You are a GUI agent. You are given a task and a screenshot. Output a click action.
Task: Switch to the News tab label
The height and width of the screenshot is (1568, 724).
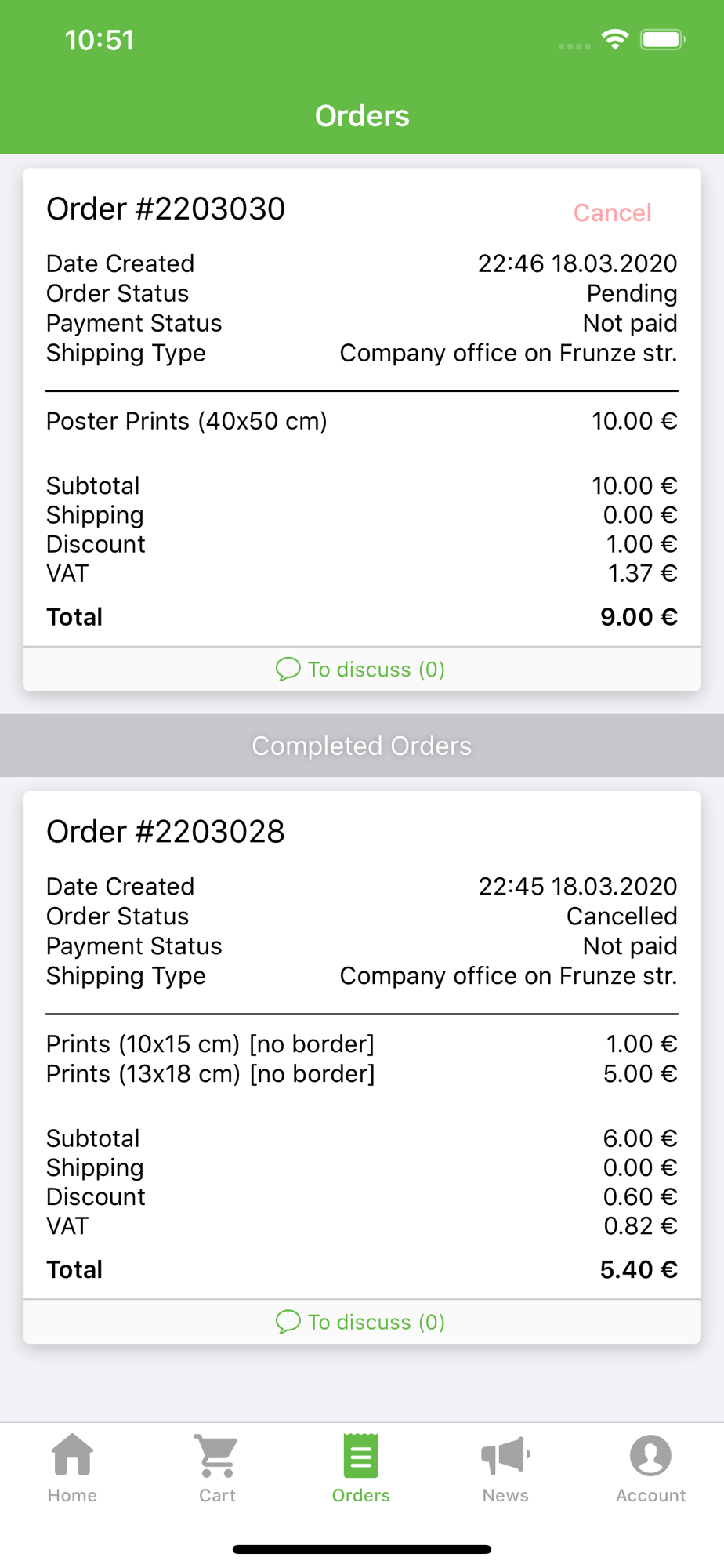coord(505,1495)
